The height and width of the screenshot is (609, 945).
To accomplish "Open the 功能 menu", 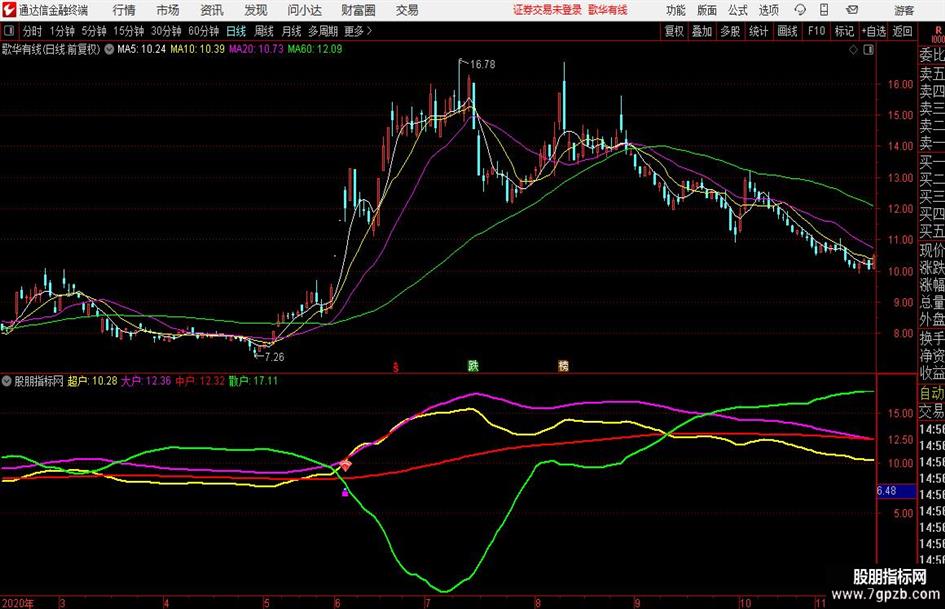I will [676, 10].
